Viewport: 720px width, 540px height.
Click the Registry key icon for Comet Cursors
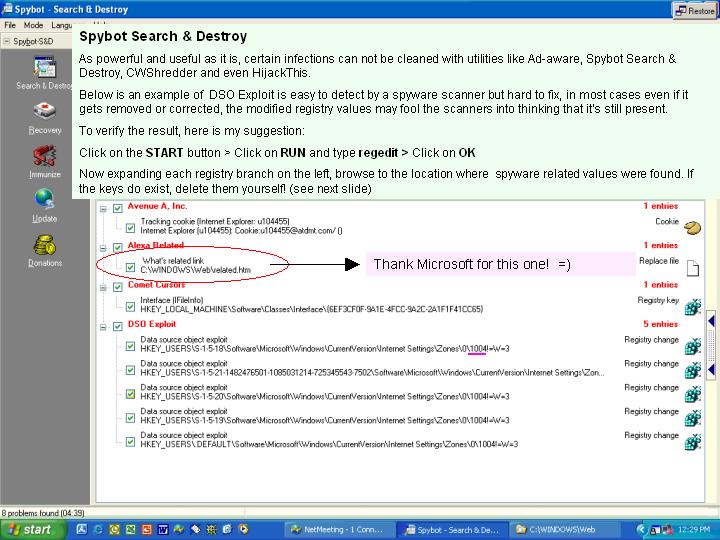692,306
